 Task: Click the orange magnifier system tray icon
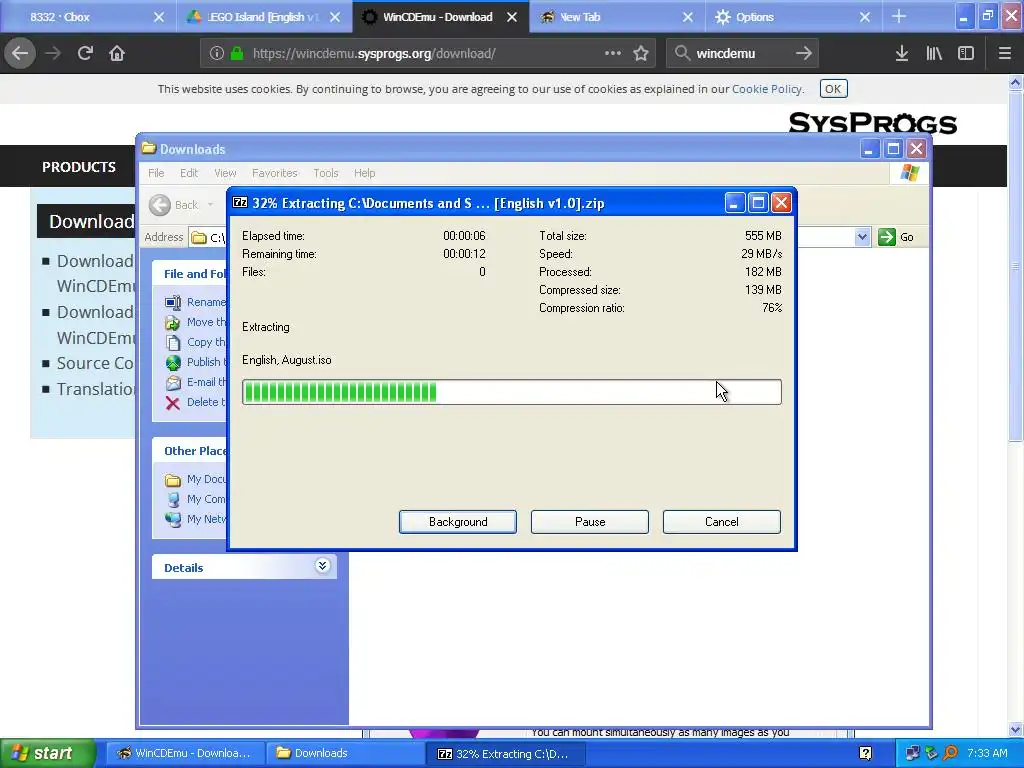pos(951,754)
